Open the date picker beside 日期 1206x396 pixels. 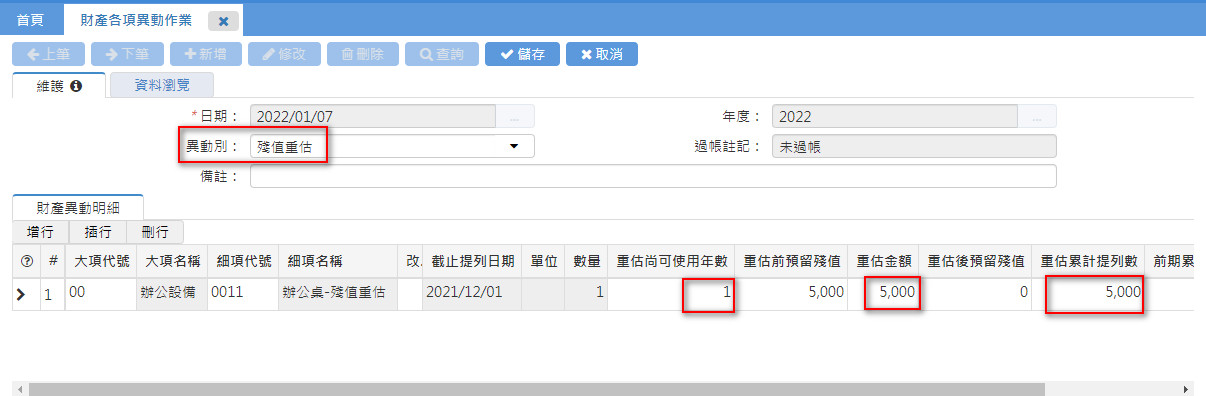pyautogui.click(x=516, y=116)
